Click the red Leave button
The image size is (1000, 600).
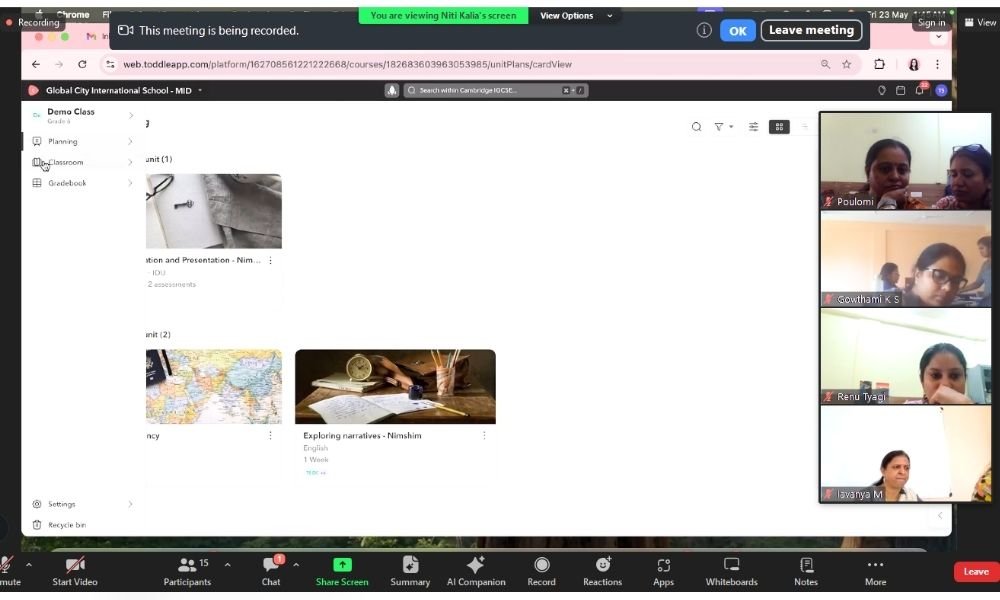[x=976, y=571]
